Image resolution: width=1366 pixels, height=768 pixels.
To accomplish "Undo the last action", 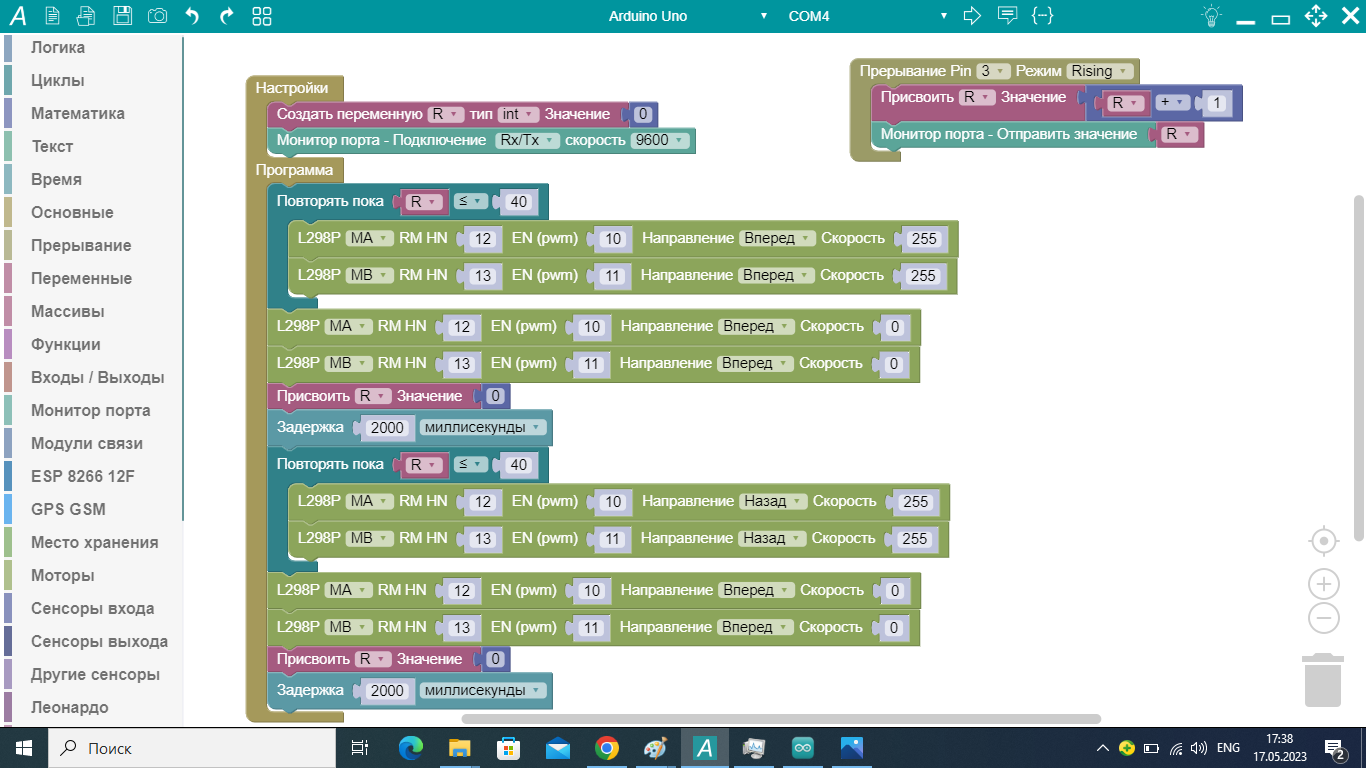I will [x=192, y=16].
